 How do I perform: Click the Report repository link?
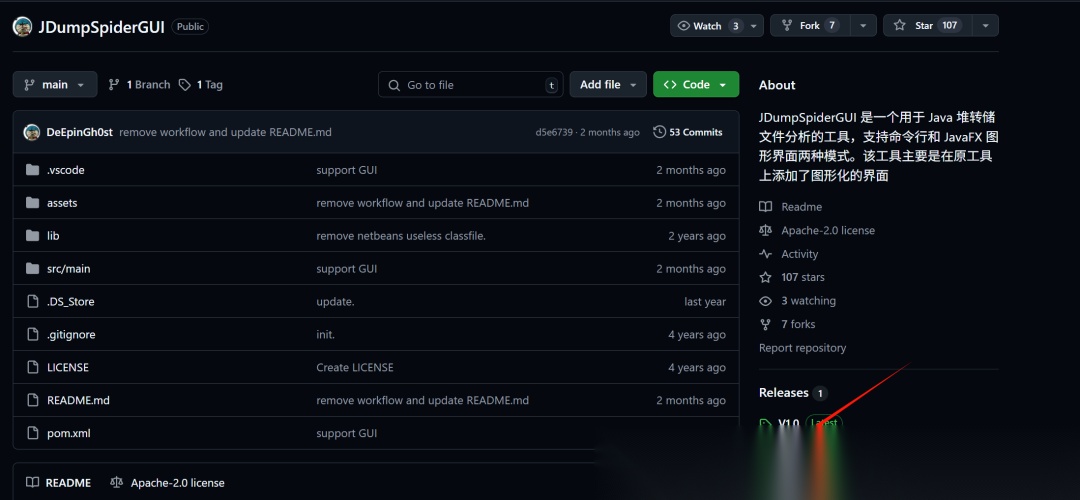tap(802, 348)
